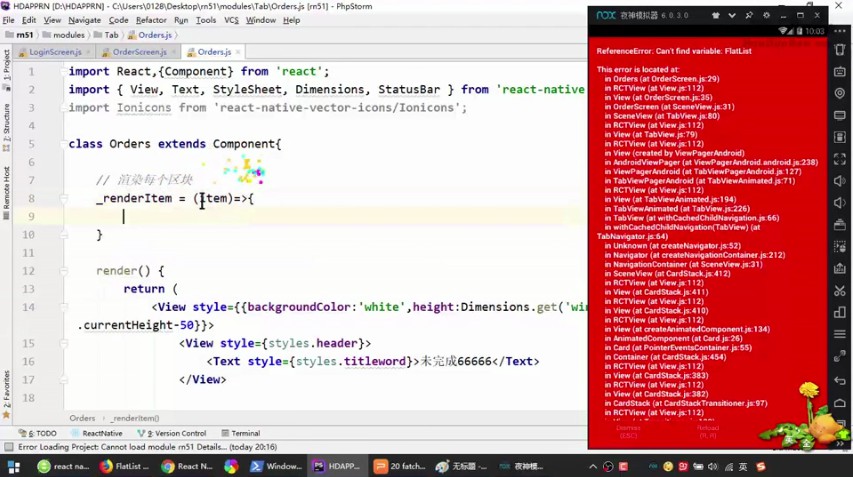853x477 pixels.
Task: Toggle tool window bars icon in status bar
Action: pos(8,447)
